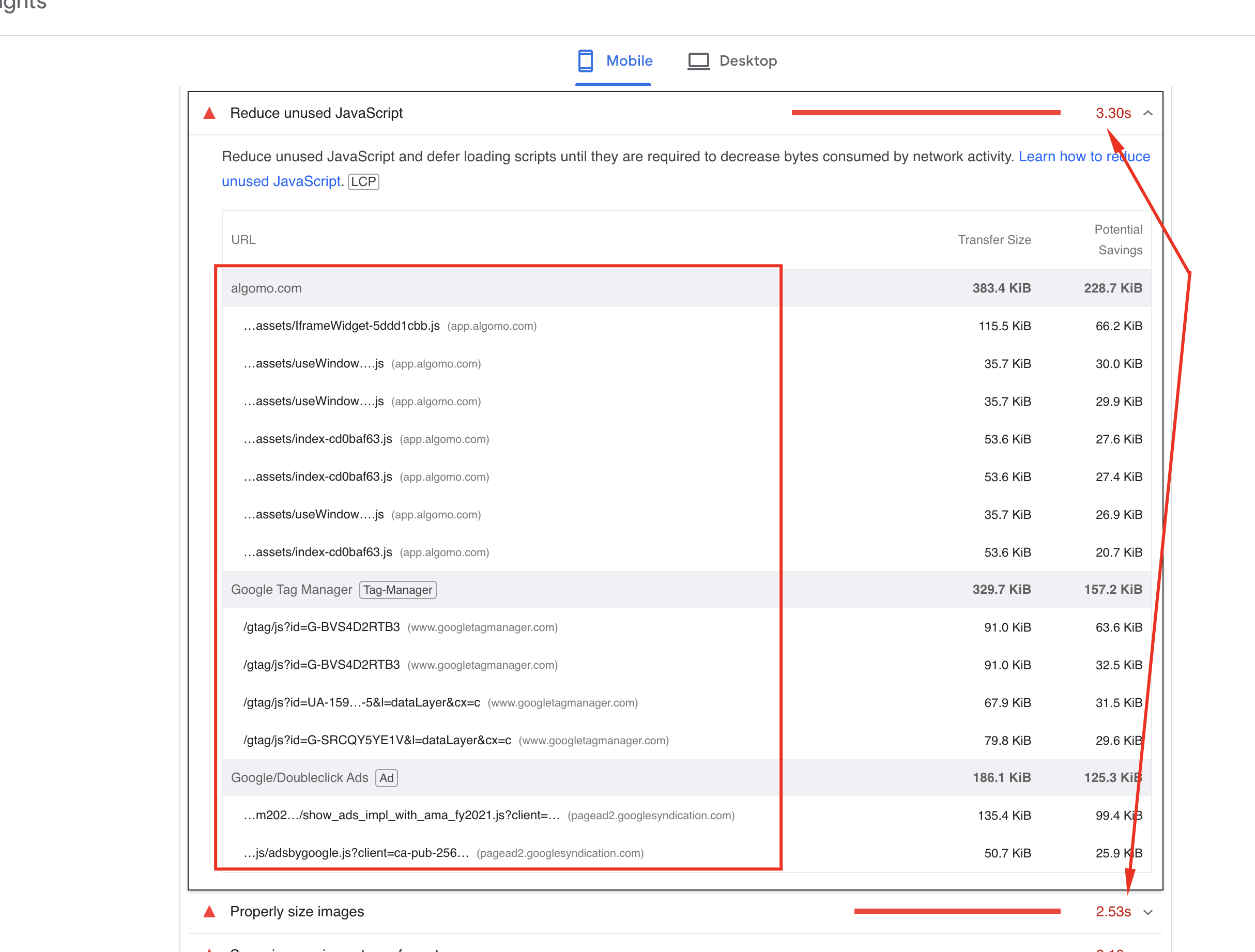1255x952 pixels.
Task: Click the red warning triangle for unused JavaScript
Action: 209,113
